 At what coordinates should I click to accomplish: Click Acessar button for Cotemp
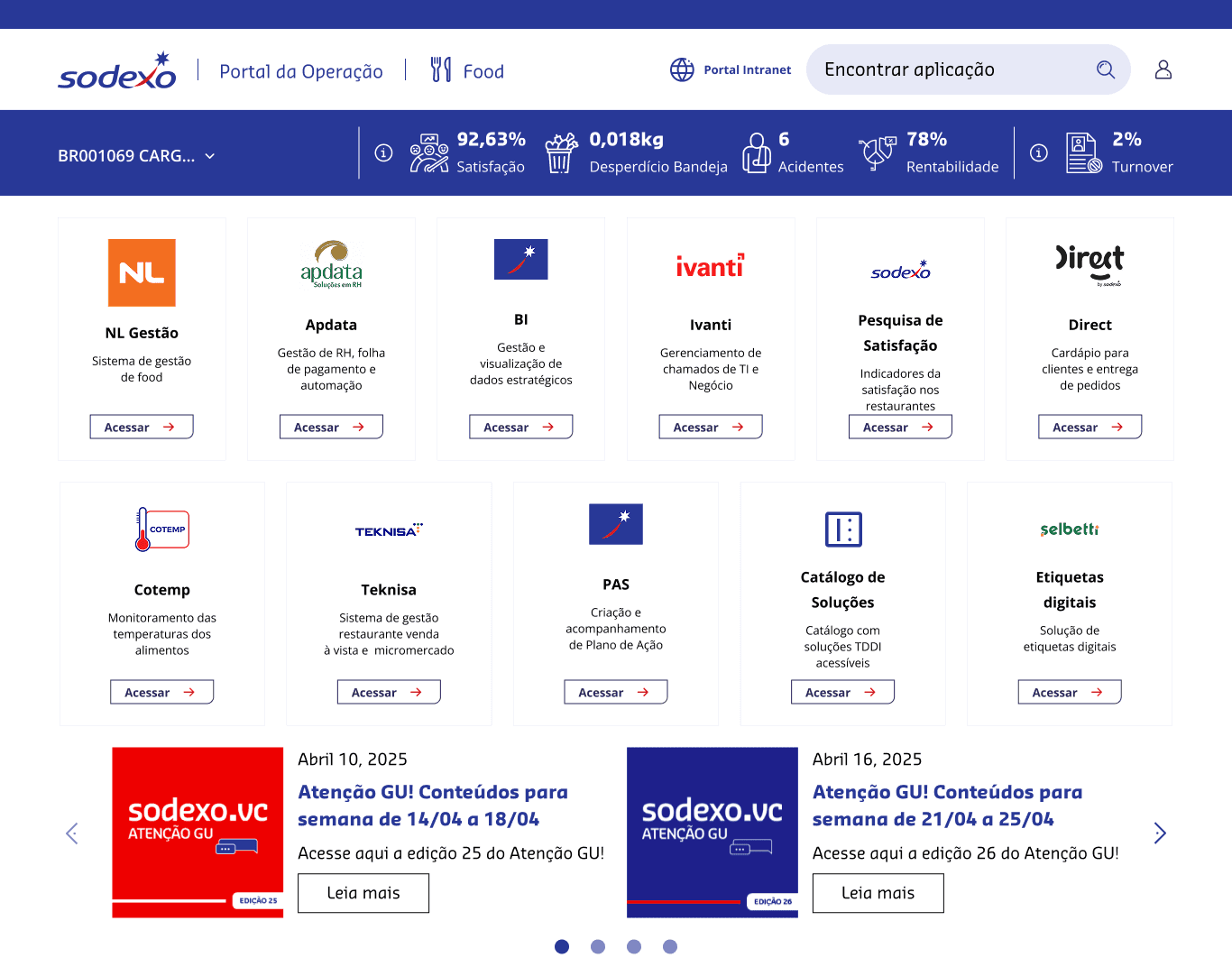pyautogui.click(x=162, y=692)
